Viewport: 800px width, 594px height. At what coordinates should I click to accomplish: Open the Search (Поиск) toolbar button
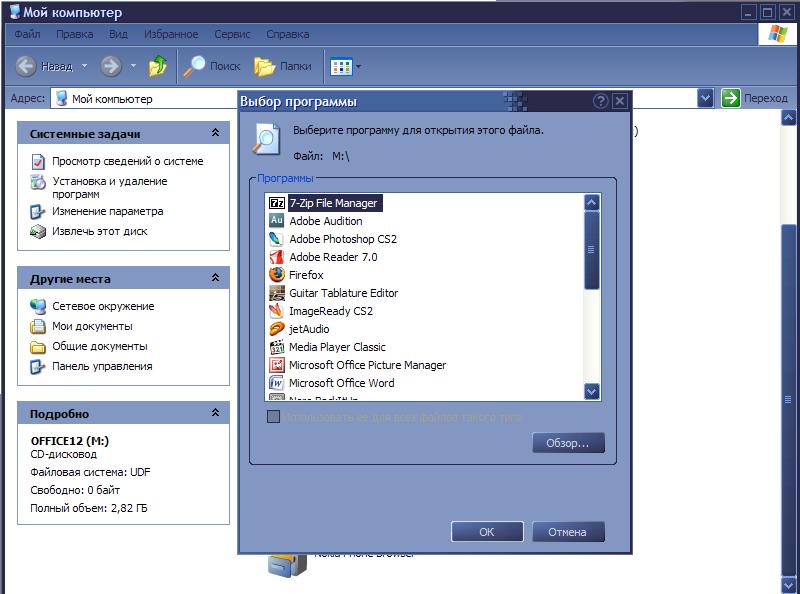coord(212,67)
